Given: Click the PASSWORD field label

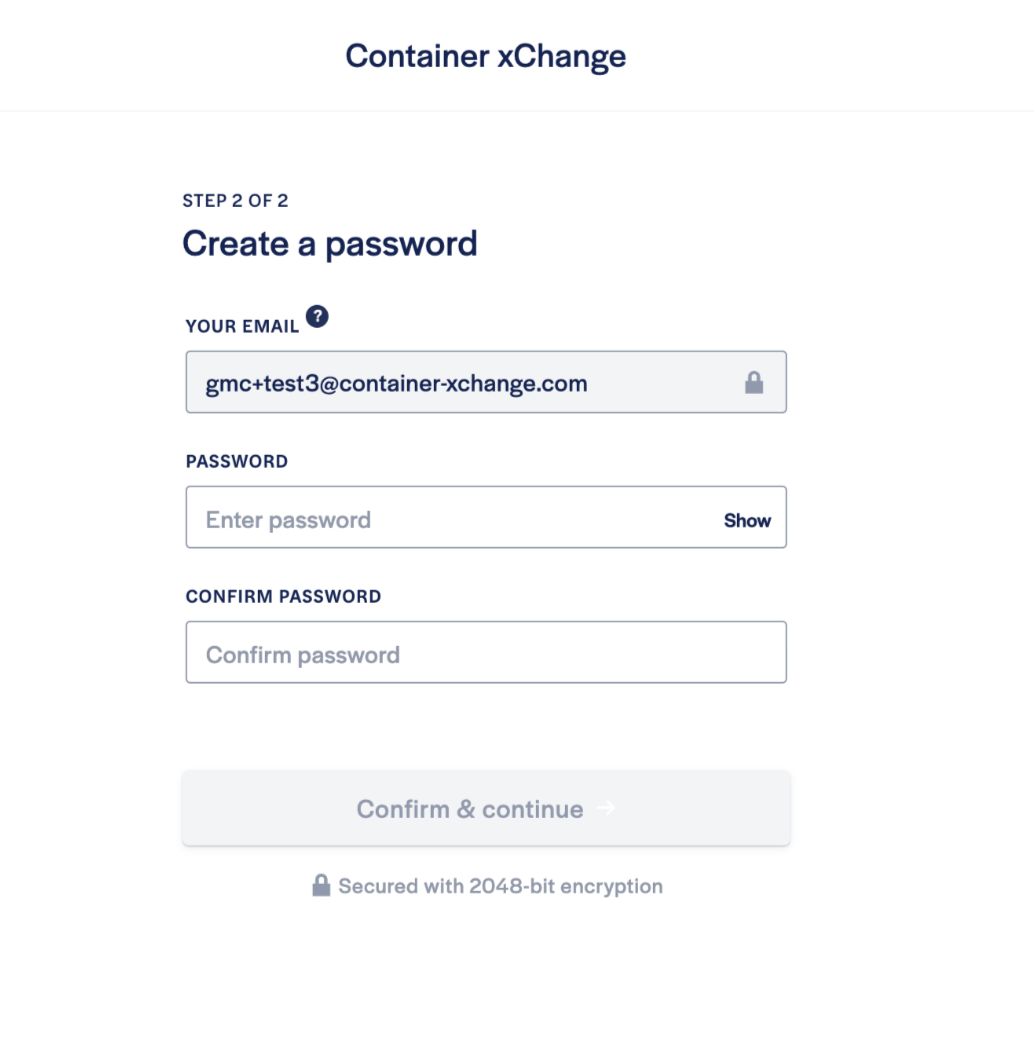Looking at the screenshot, I should (237, 462).
